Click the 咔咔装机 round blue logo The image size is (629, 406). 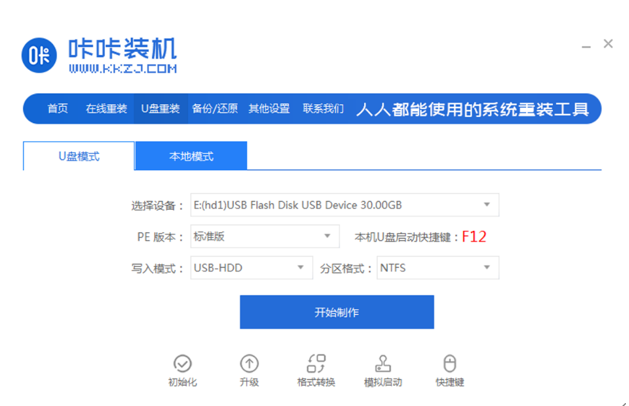[39, 55]
